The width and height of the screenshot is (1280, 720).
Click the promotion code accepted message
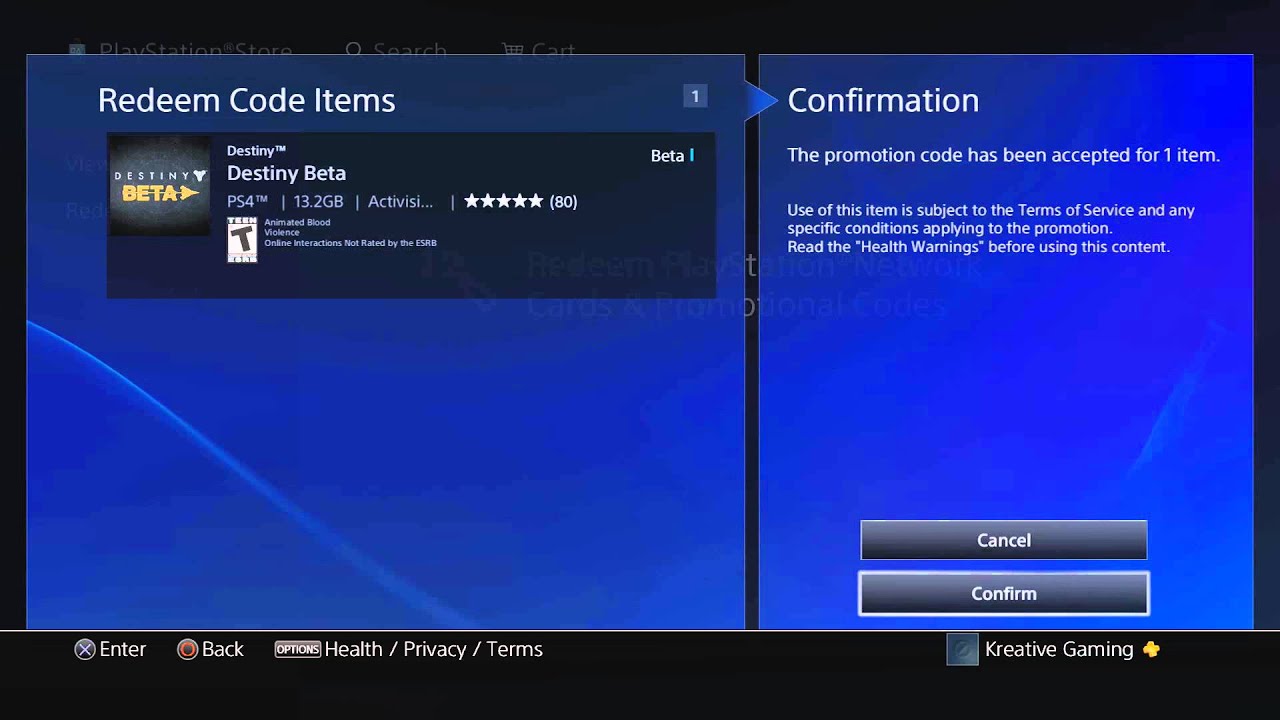tap(1003, 155)
